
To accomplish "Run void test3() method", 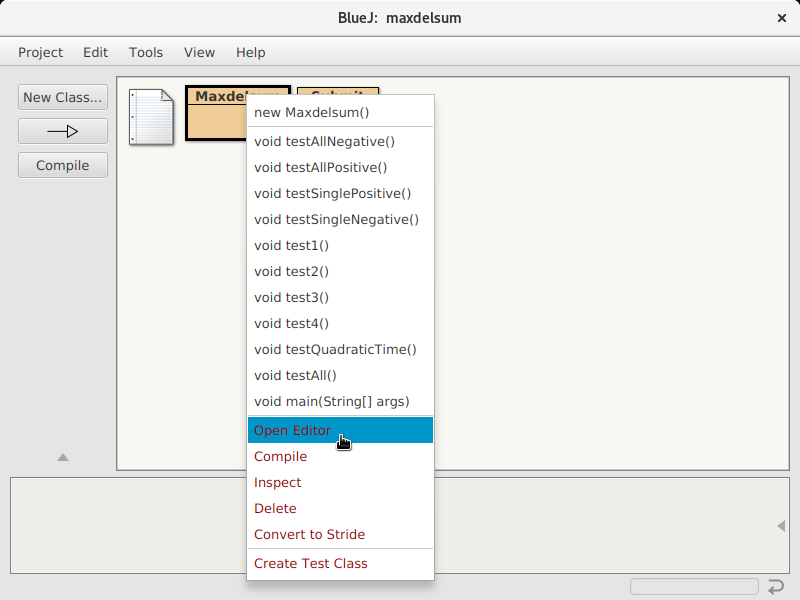I will point(340,297).
